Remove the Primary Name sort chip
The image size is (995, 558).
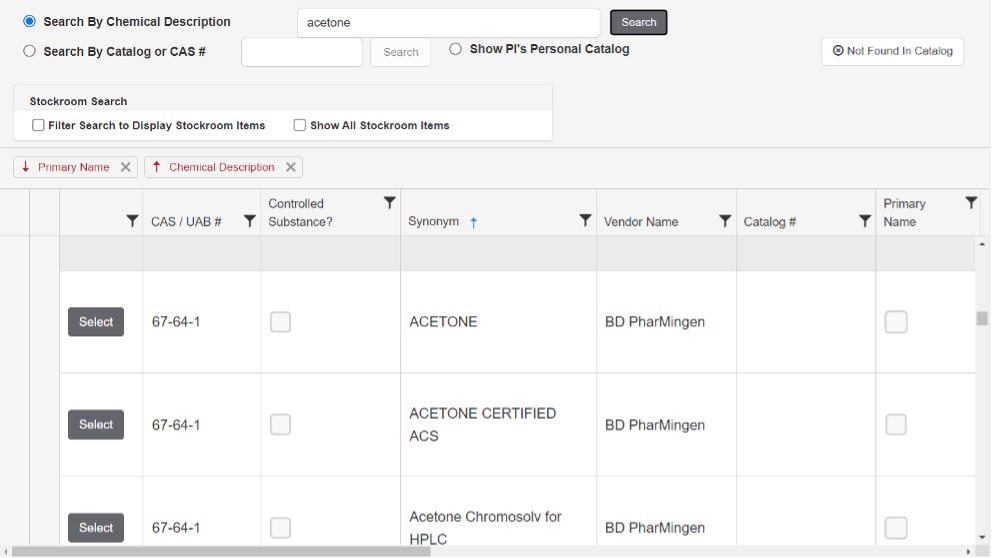pos(125,167)
